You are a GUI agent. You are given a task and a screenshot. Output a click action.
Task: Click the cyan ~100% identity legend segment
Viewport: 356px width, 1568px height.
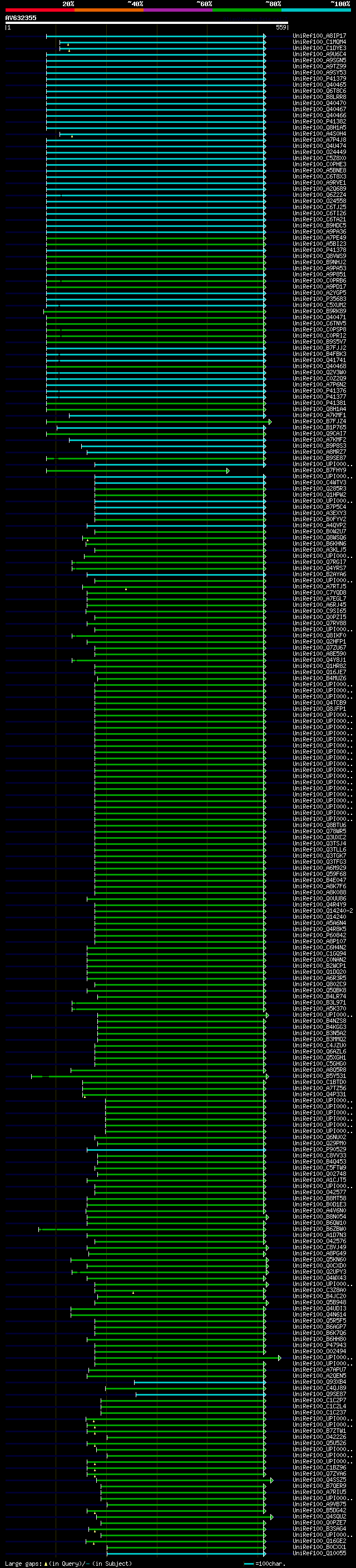pyautogui.click(x=316, y=10)
